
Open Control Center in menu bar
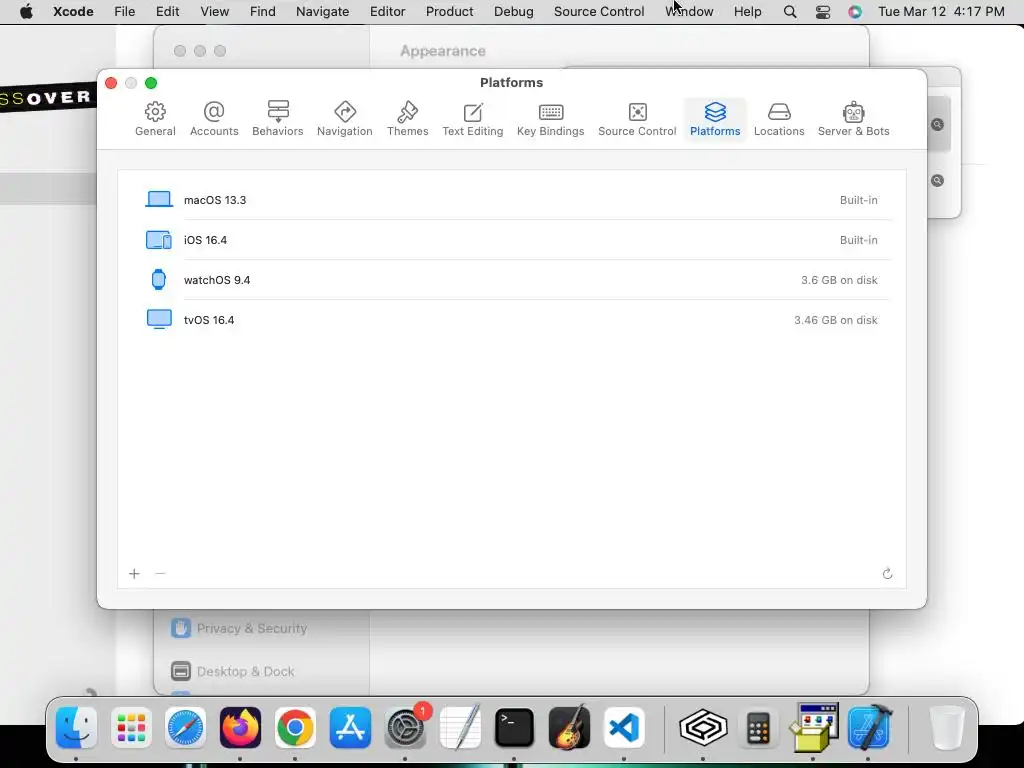click(x=823, y=12)
